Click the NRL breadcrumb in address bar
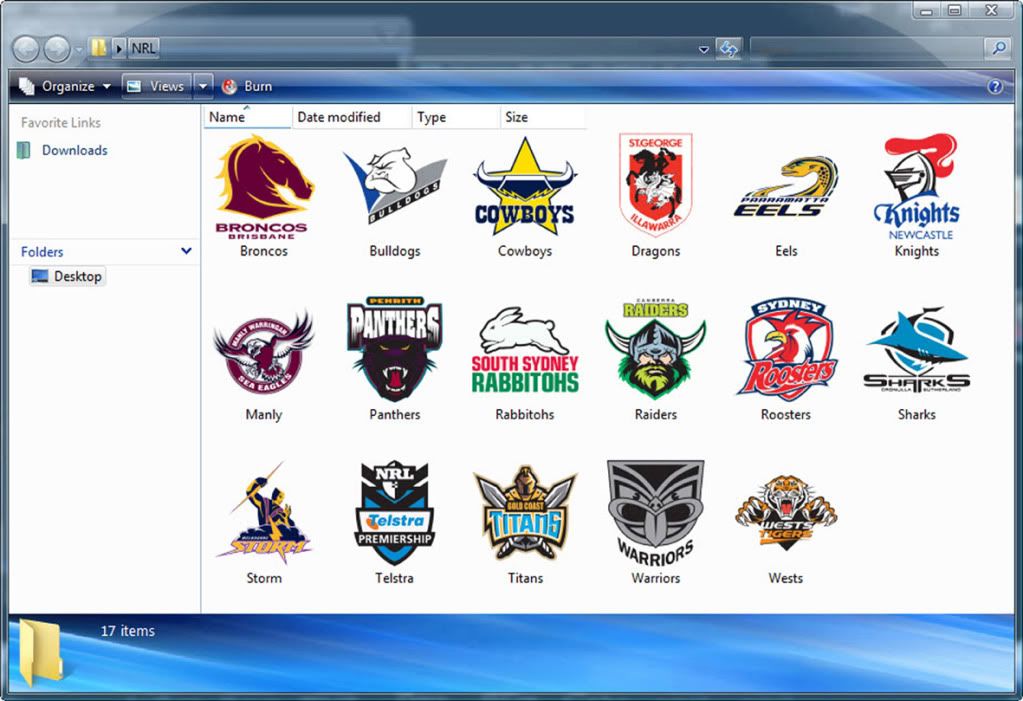The width and height of the screenshot is (1023, 701). click(144, 48)
